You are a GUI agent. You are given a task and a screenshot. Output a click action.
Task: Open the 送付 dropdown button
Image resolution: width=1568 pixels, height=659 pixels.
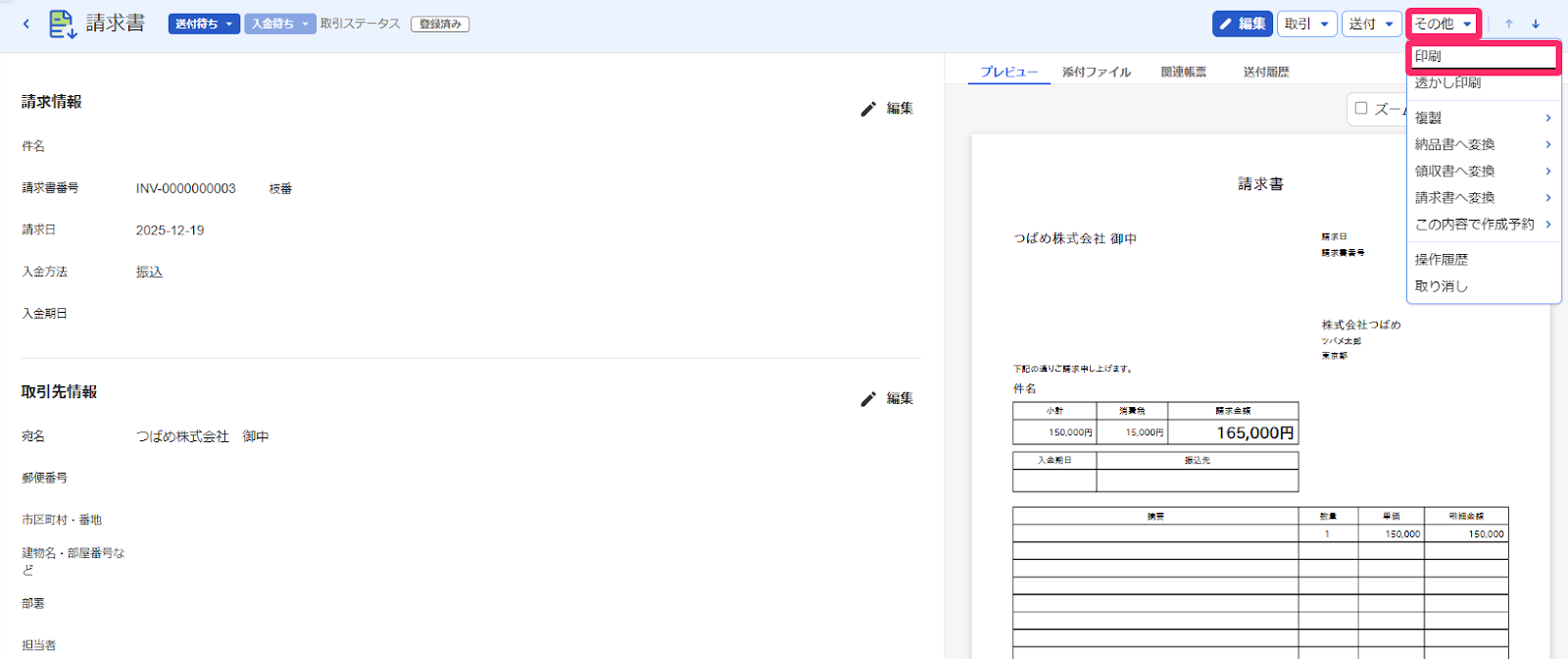pyautogui.click(x=1372, y=24)
